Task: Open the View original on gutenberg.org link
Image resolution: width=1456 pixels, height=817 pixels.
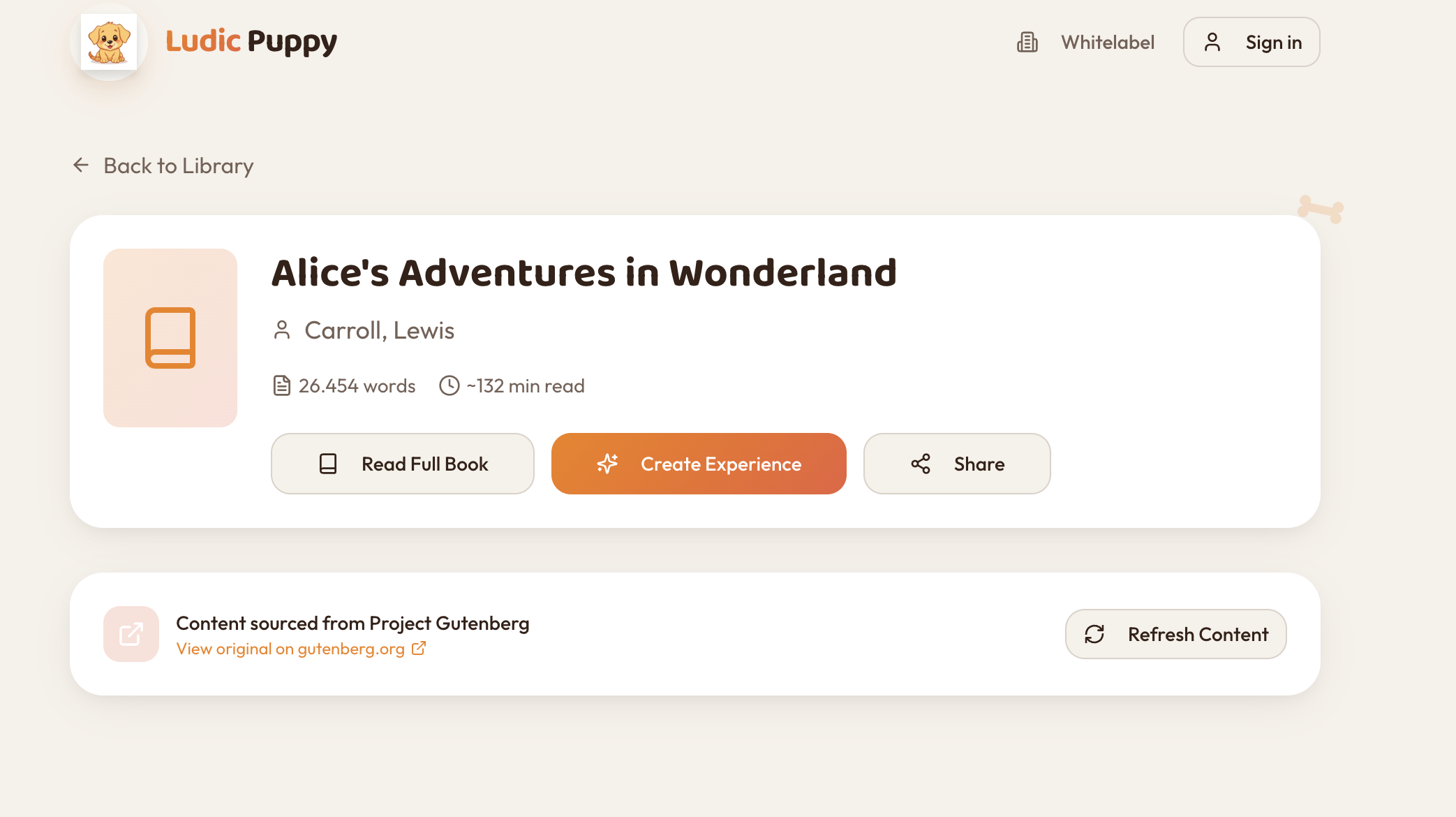Action: coord(290,648)
